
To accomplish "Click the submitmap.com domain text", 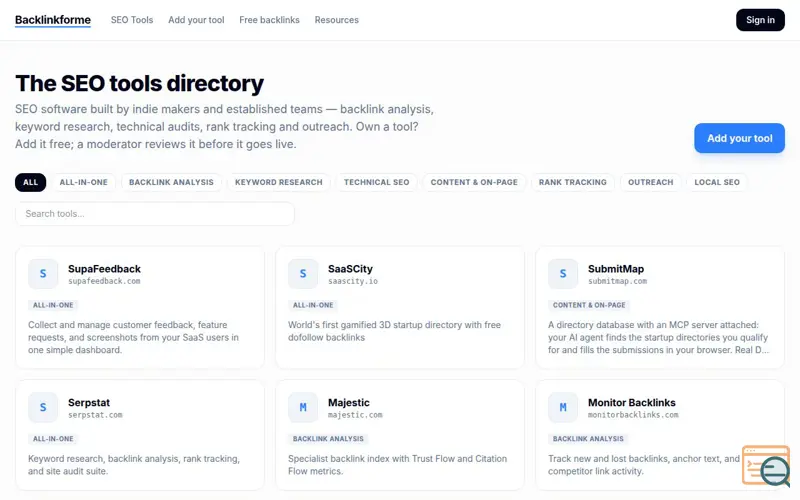I will [x=617, y=281].
